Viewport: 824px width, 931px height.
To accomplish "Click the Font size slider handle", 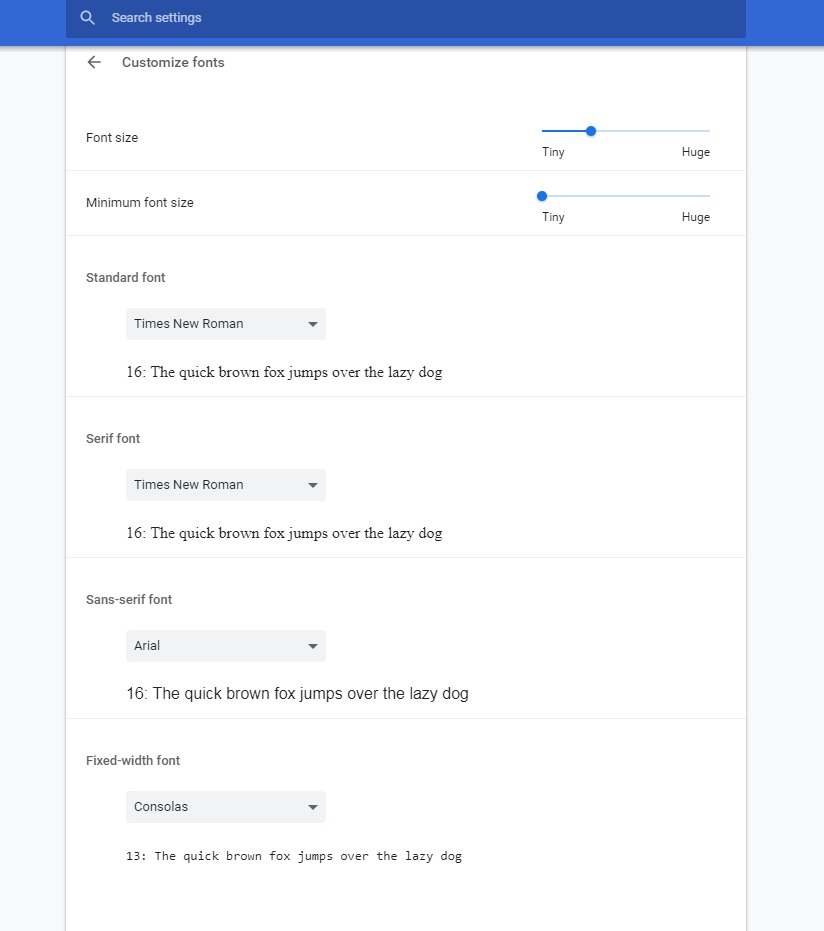I will [591, 131].
